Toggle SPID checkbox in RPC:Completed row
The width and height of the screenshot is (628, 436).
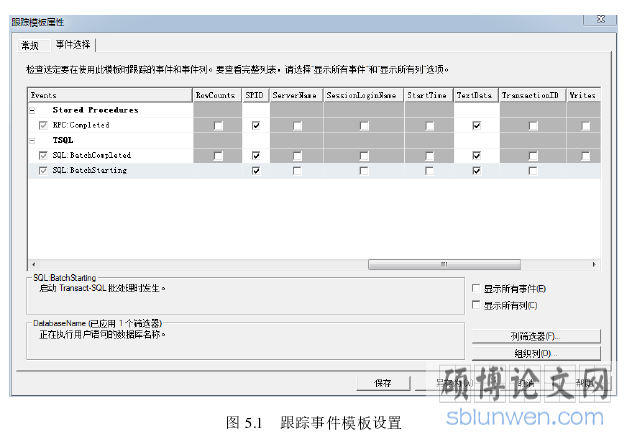[256, 126]
